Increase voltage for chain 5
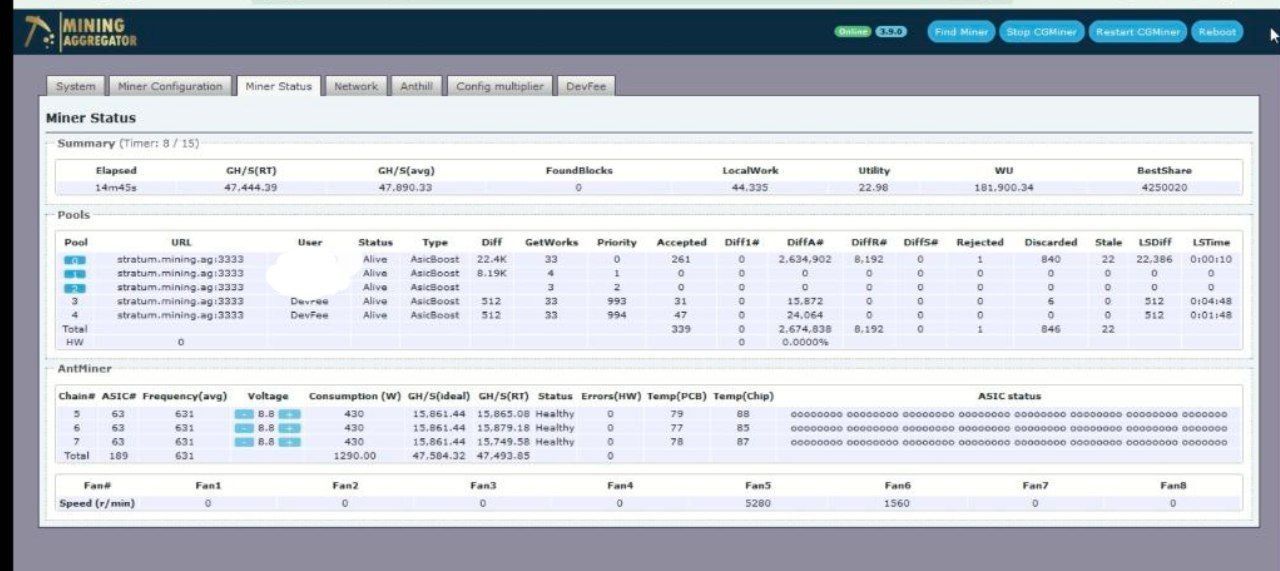1280x571 pixels. (x=289, y=414)
